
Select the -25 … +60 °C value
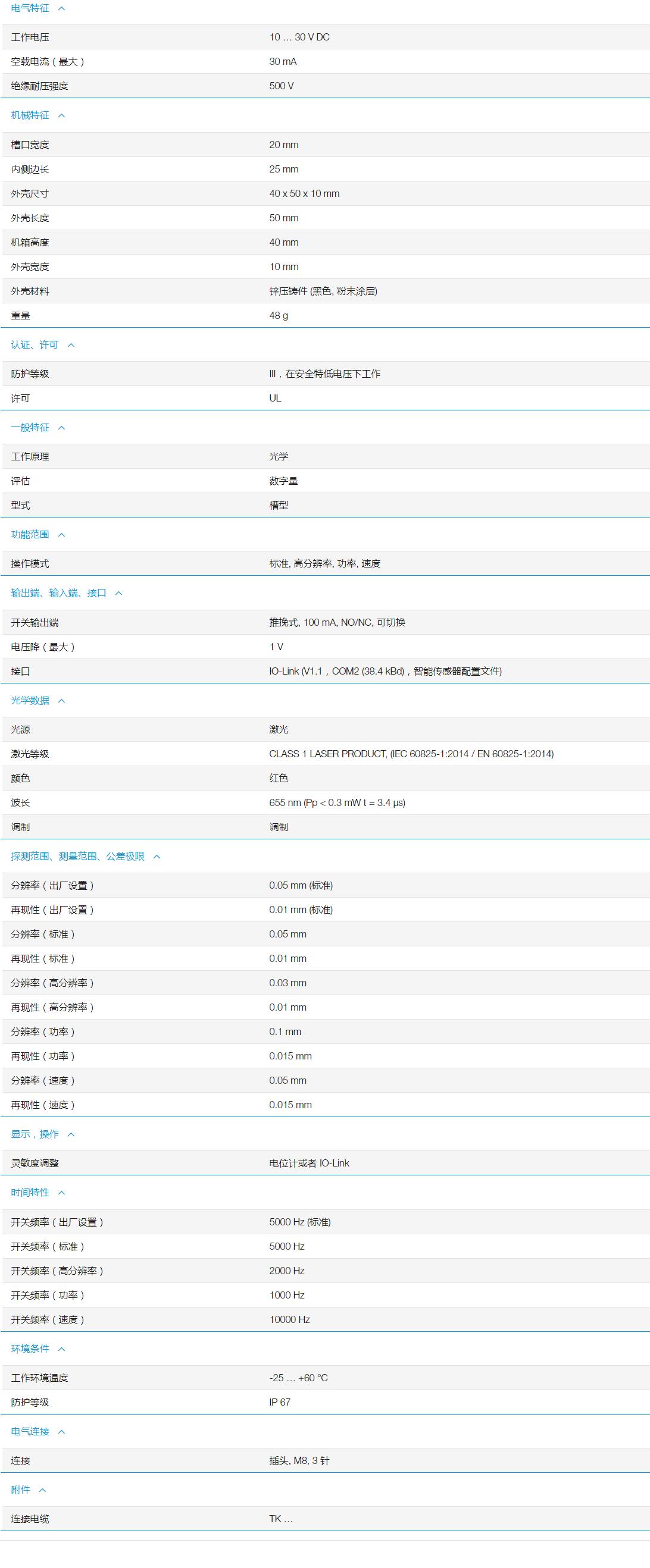click(298, 1378)
